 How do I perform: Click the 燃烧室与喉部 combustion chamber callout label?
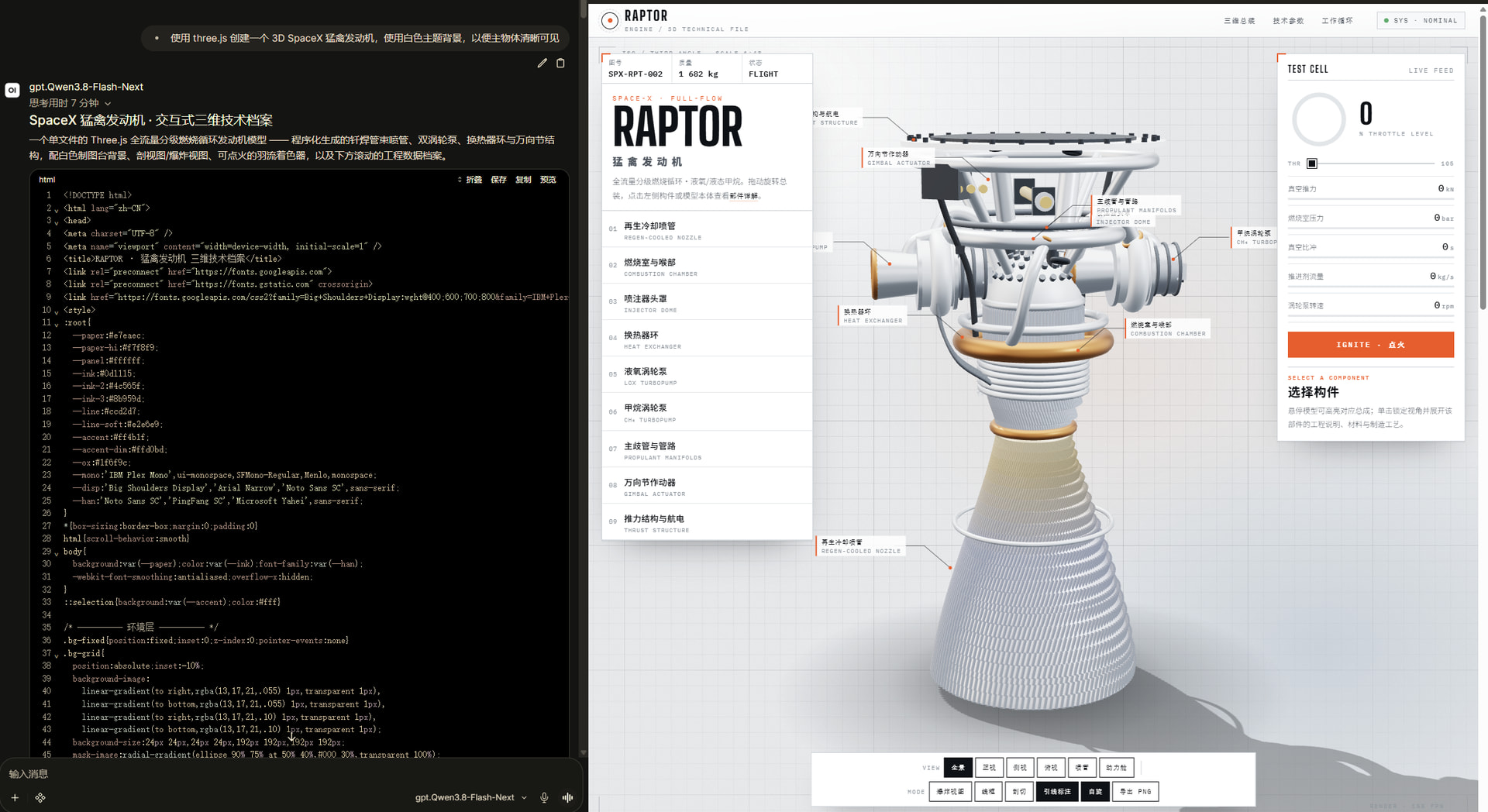coord(1167,329)
